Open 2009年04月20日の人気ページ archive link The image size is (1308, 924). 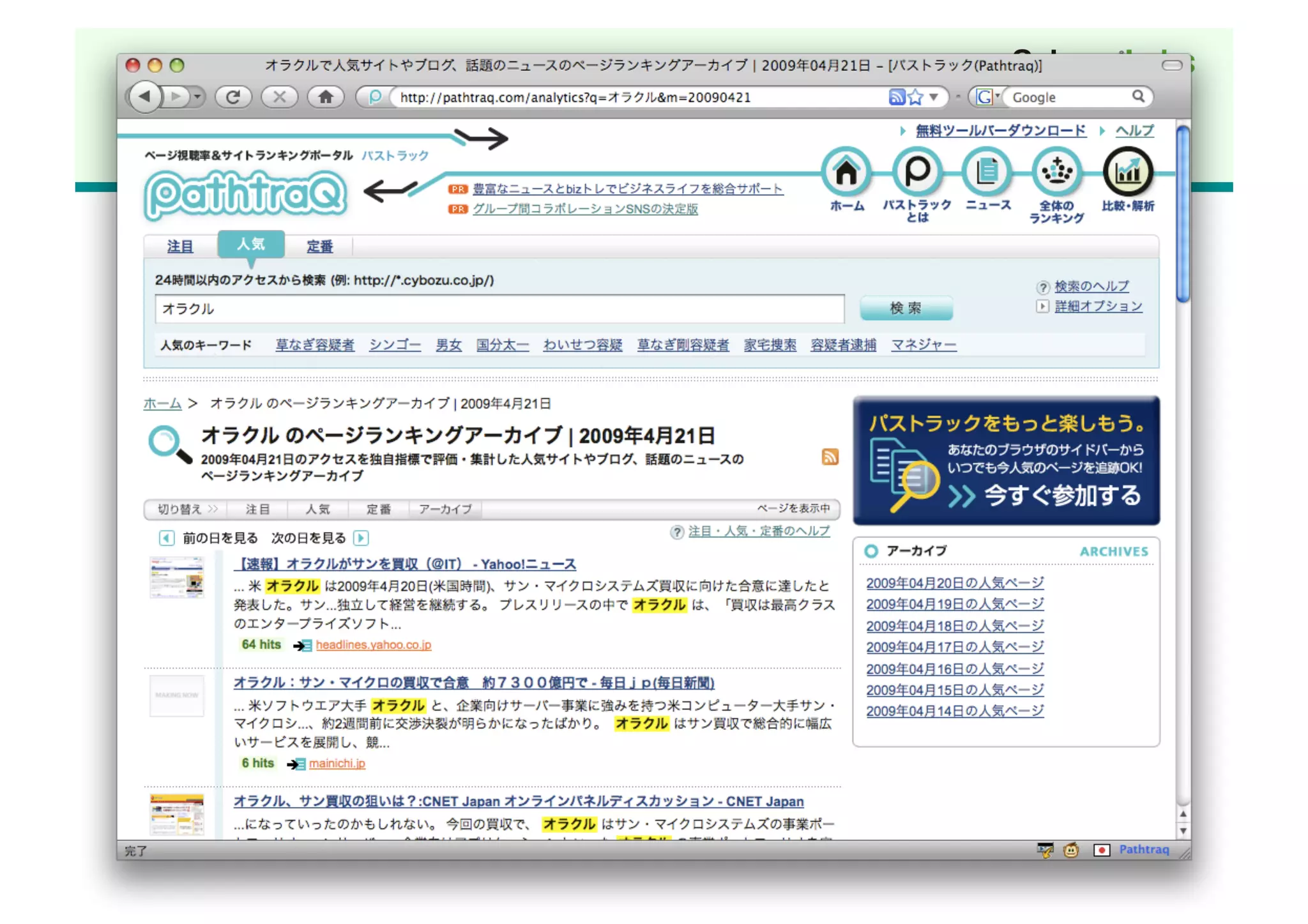coord(955,582)
